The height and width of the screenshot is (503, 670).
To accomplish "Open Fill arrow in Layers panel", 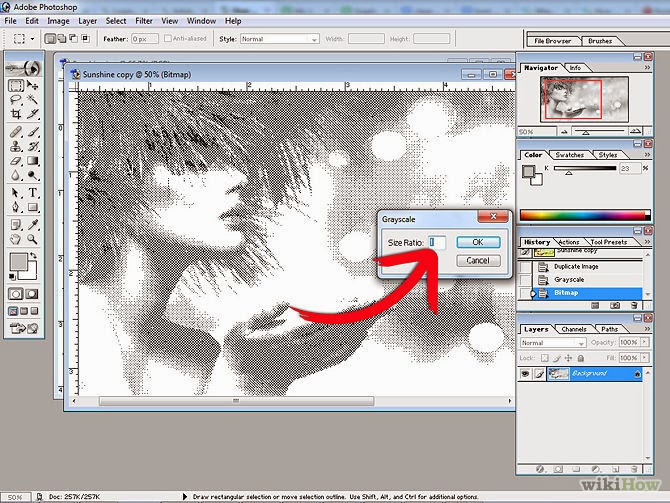I will pos(644,358).
